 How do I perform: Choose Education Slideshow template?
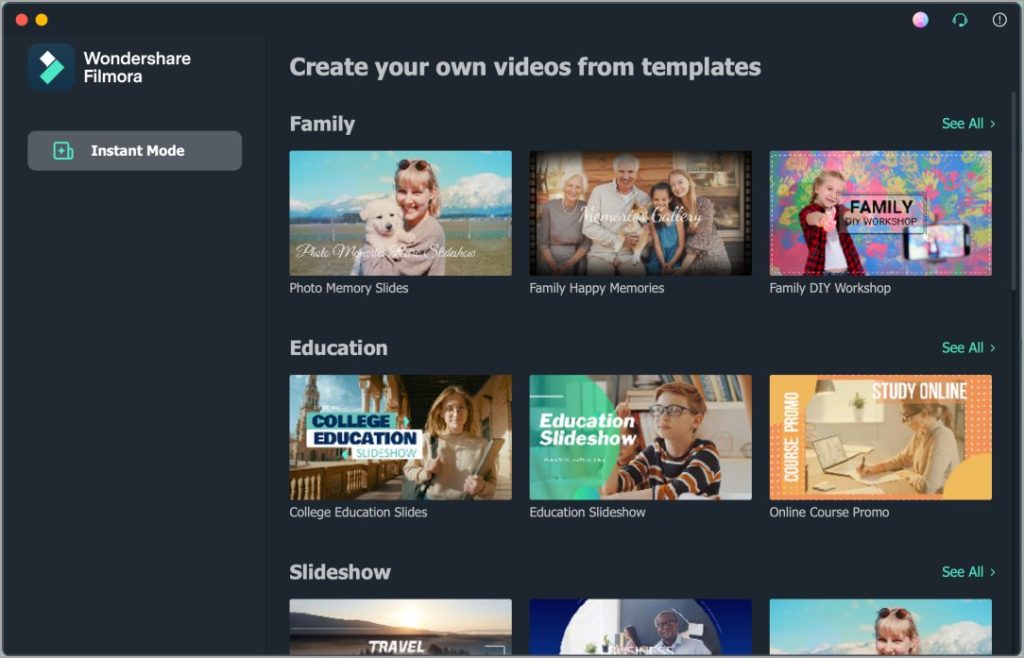pyautogui.click(x=640, y=437)
